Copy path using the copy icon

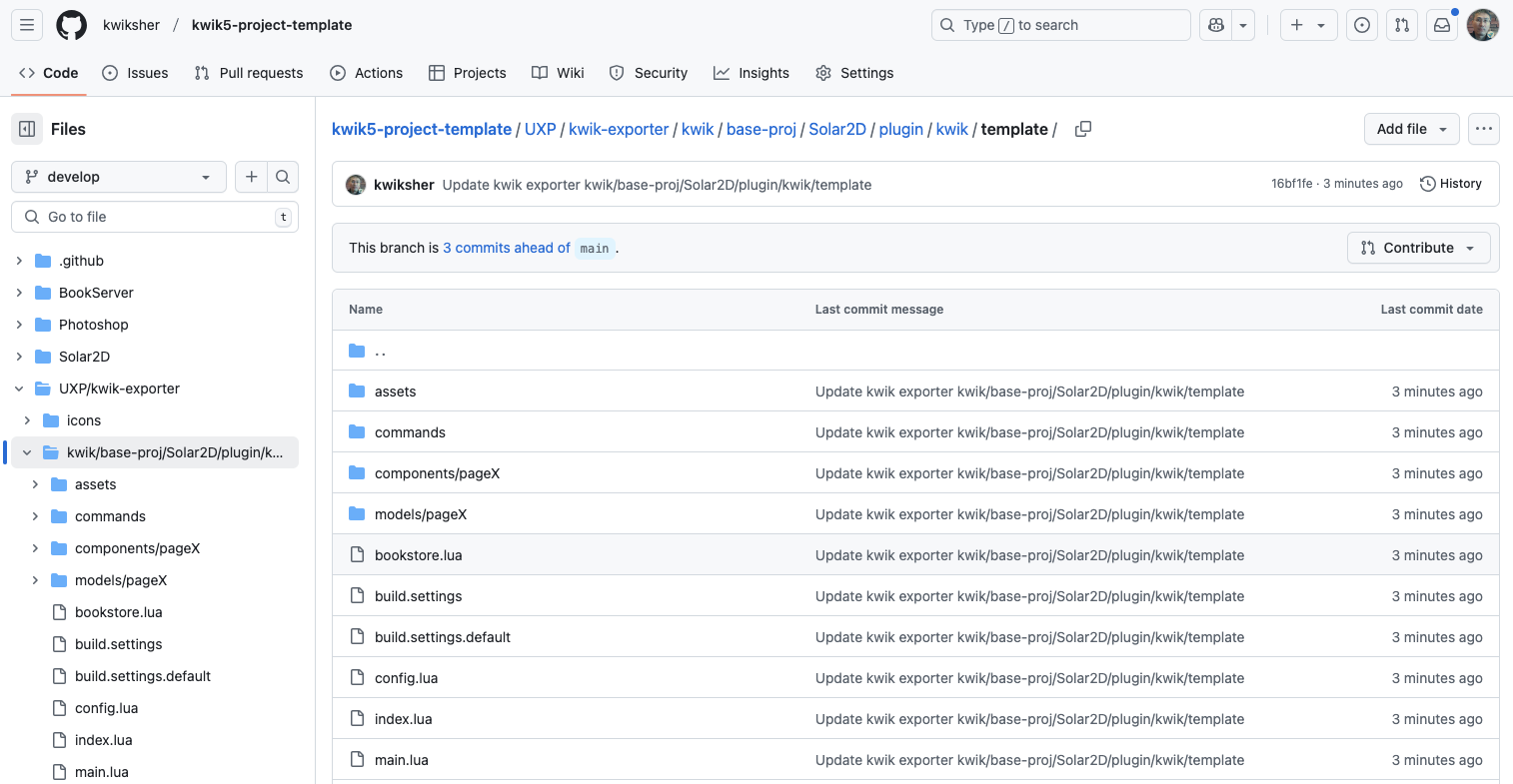pos(1082,129)
